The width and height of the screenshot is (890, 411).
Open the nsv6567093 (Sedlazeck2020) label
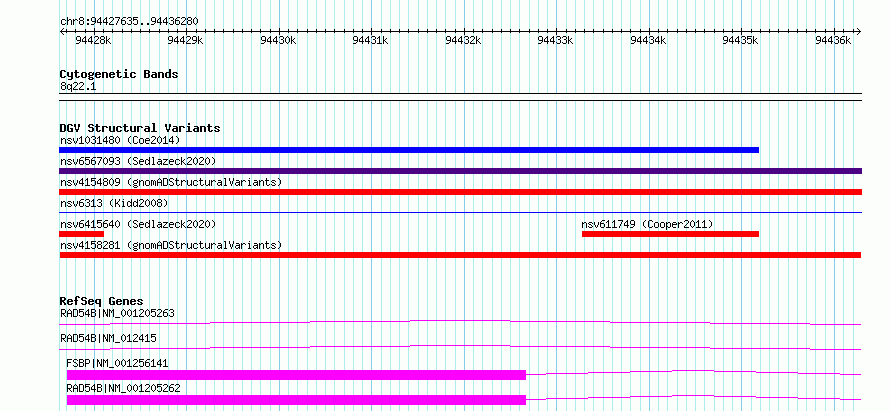[x=138, y=161]
